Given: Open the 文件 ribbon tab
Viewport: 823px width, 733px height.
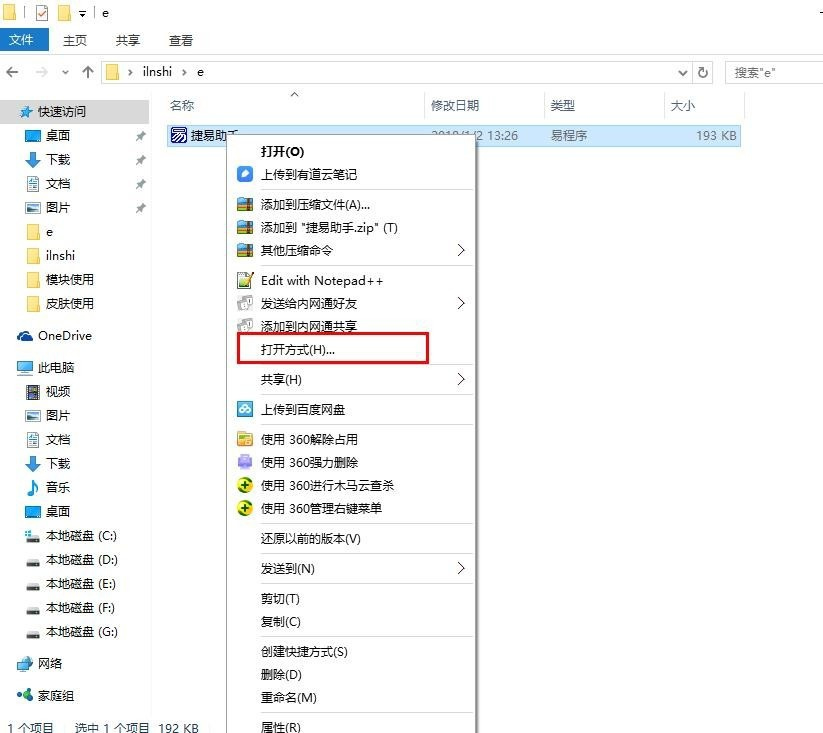Looking at the screenshot, I should [22, 40].
